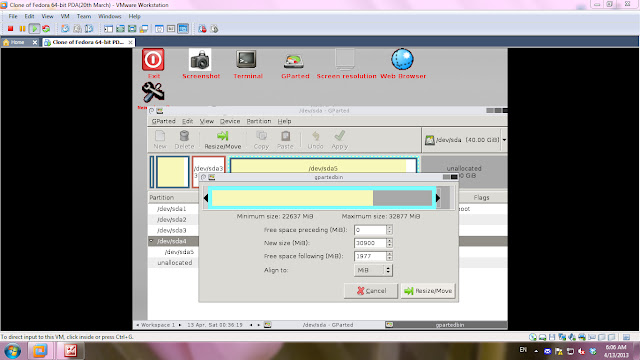Open the GParted menu in GParted
The height and width of the screenshot is (360, 640).
click(163, 121)
